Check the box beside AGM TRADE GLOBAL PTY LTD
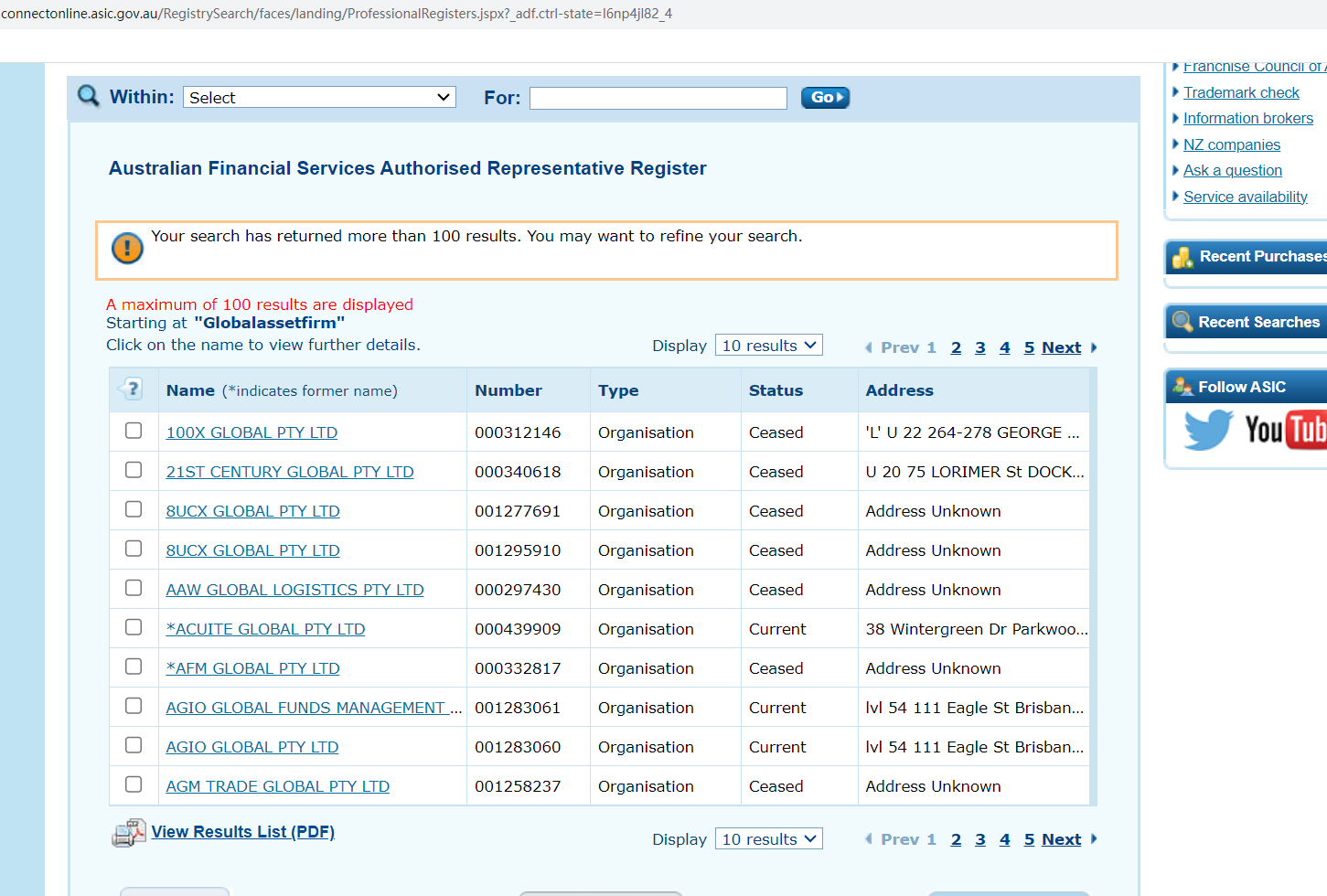 (x=134, y=784)
